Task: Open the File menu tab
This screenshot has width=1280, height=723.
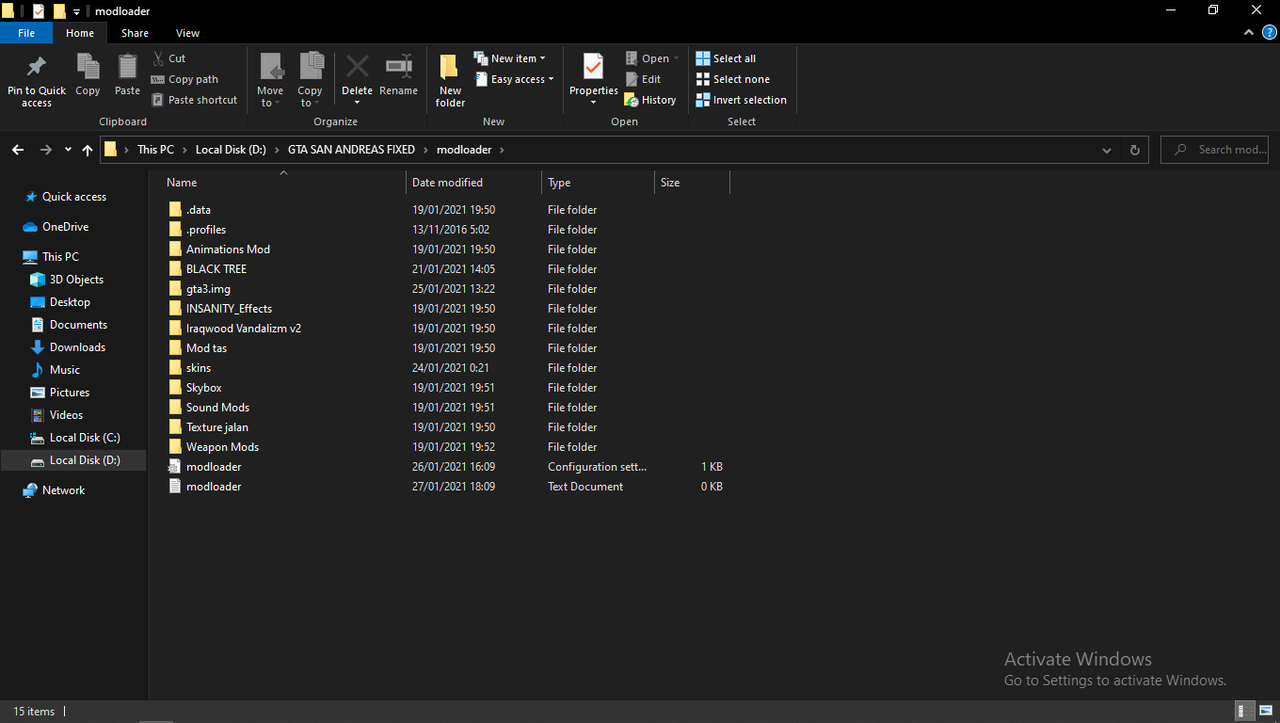Action: pos(27,33)
